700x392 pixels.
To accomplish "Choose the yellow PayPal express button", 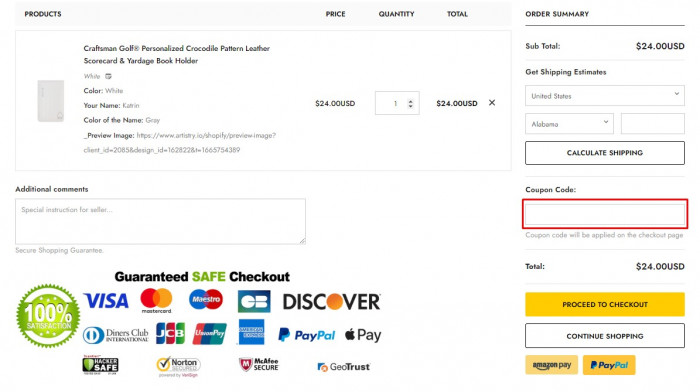I will pos(609,365).
